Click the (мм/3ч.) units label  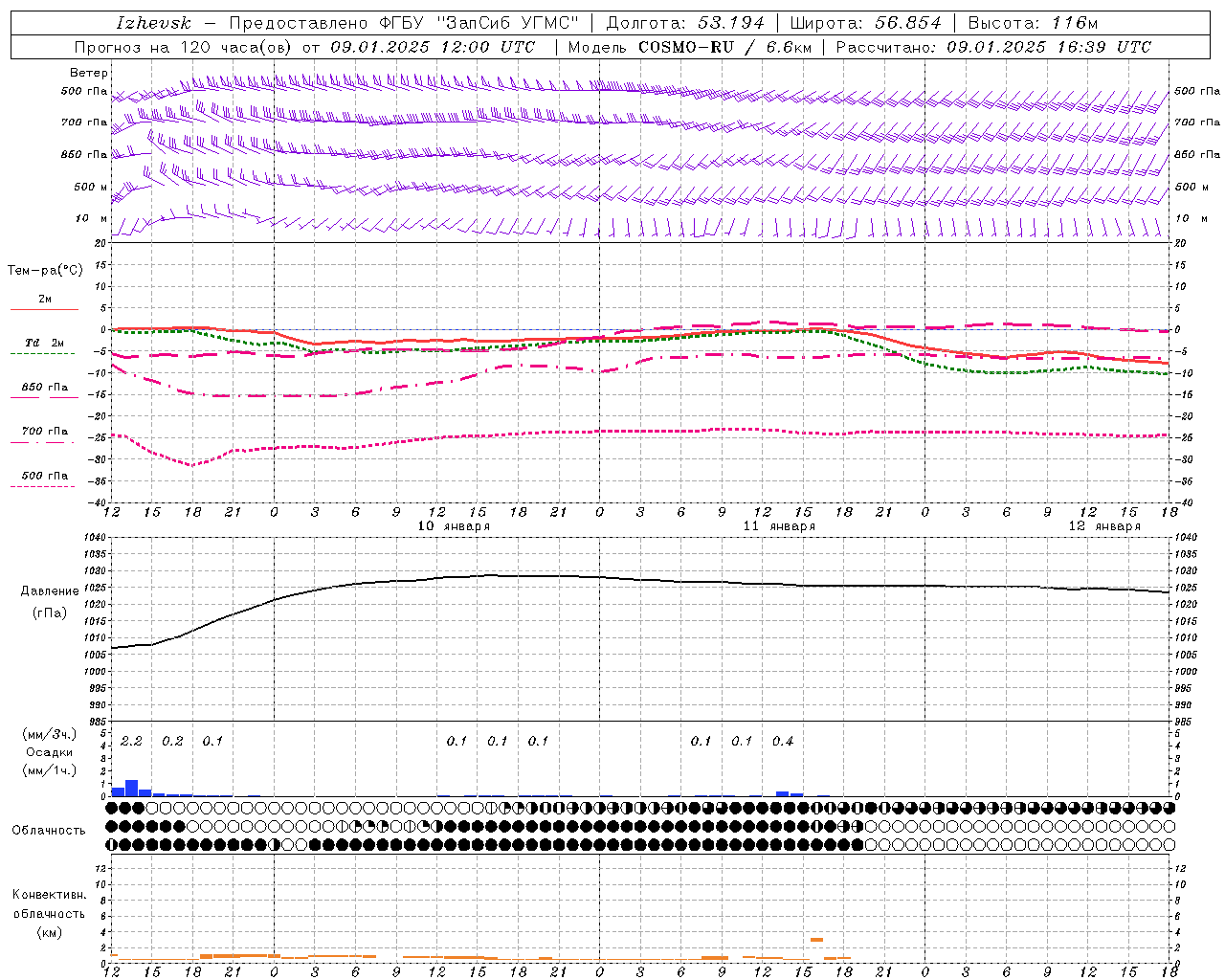tap(50, 734)
